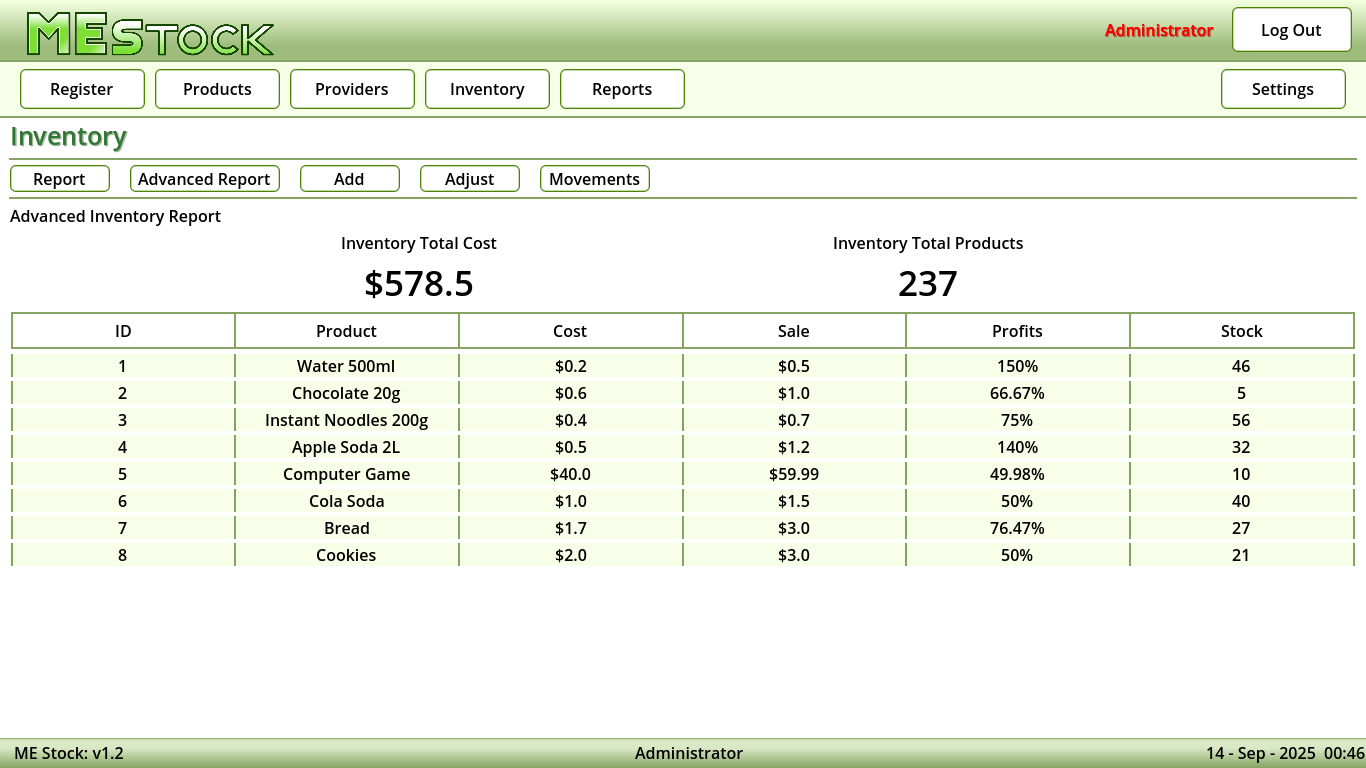The image size is (1366, 768).
Task: Click the red Administrator username label
Action: 1158,31
